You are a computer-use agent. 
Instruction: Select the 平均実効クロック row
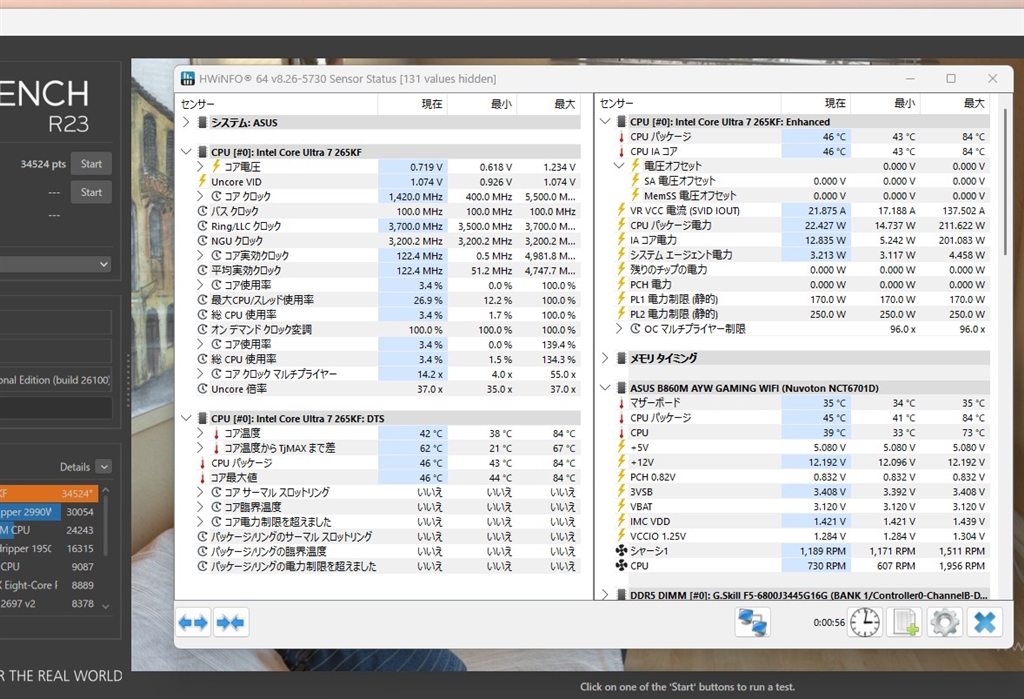pyautogui.click(x=388, y=270)
